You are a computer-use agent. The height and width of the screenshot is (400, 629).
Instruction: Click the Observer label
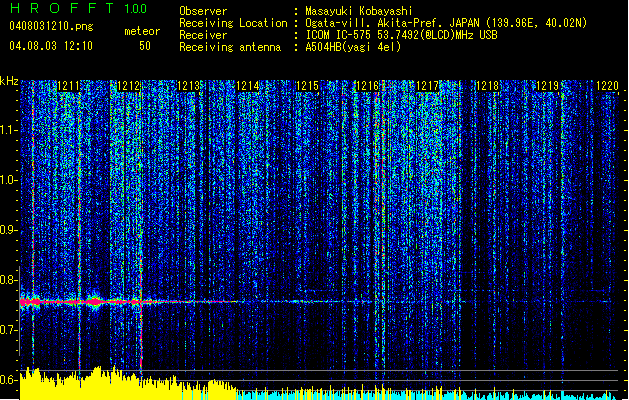(x=203, y=11)
